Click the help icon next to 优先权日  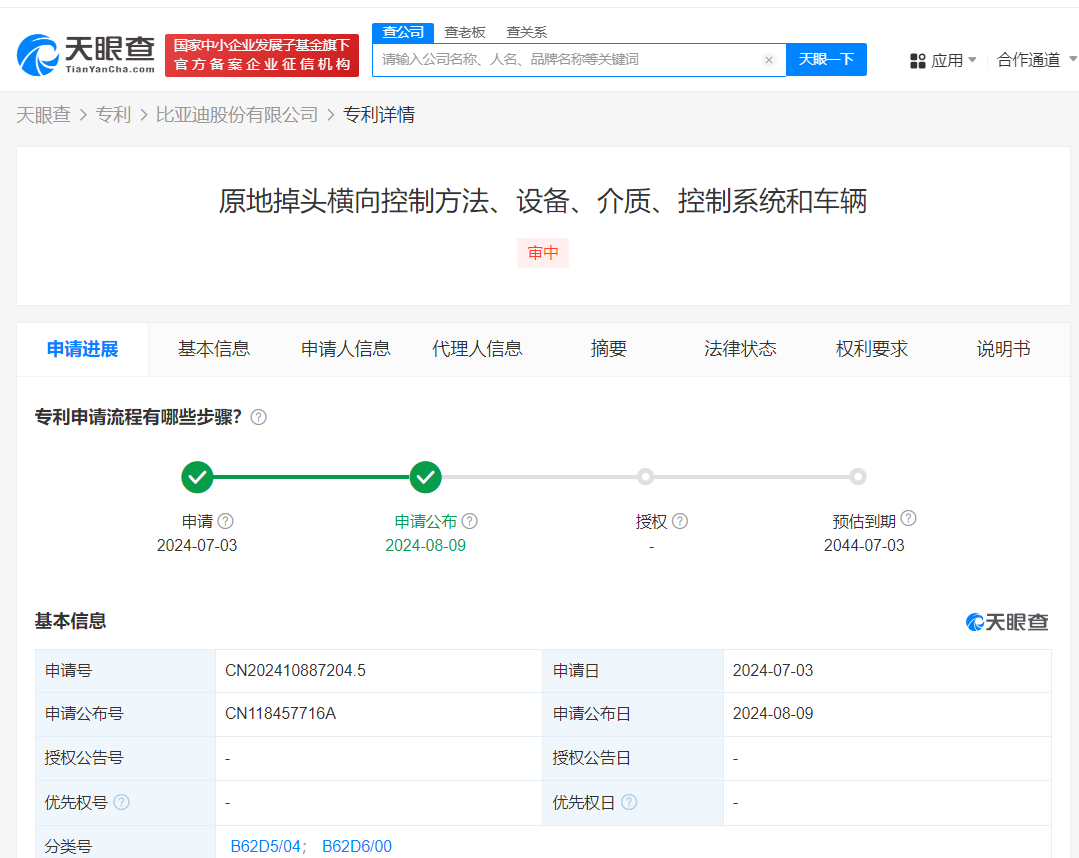[x=628, y=802]
